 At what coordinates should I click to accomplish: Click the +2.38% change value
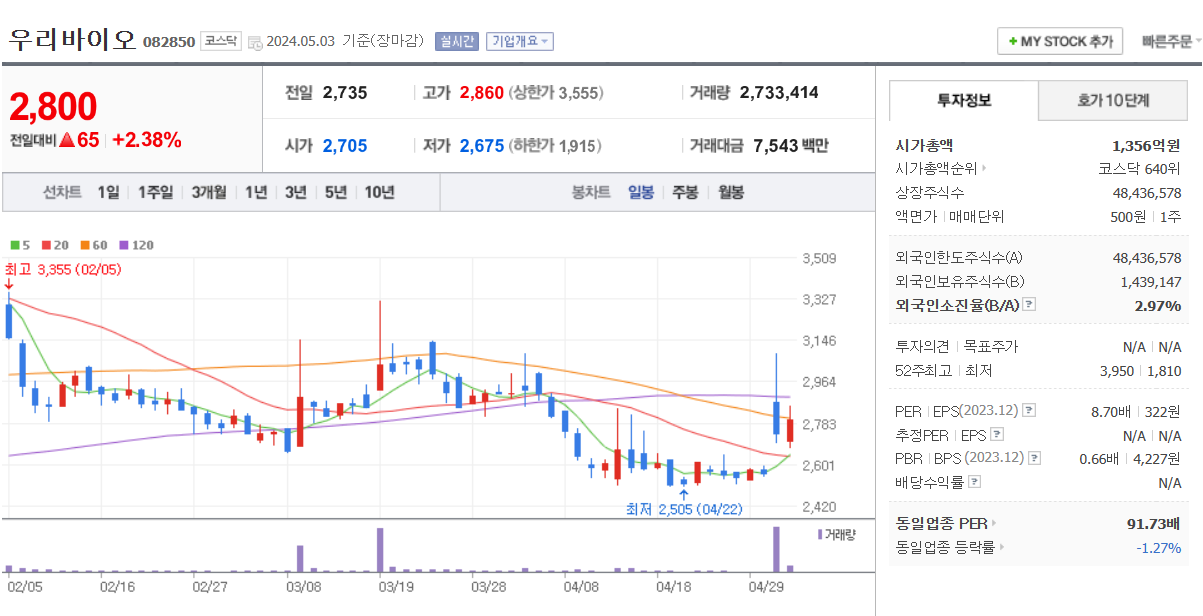pos(147,140)
